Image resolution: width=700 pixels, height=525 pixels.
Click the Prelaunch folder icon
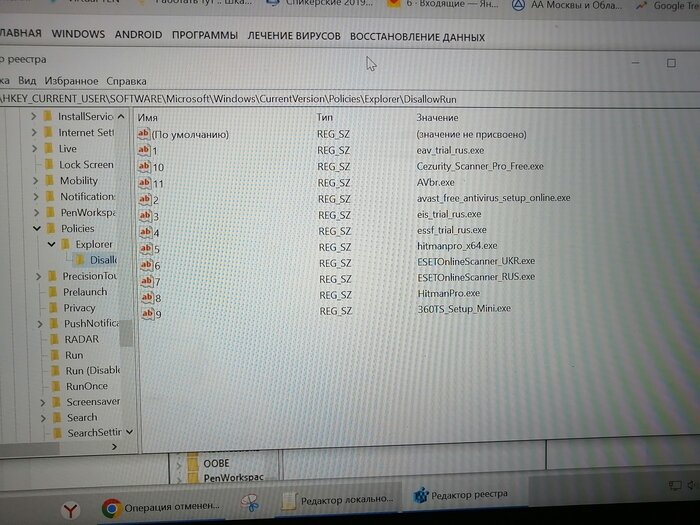pyautogui.click(x=53, y=292)
